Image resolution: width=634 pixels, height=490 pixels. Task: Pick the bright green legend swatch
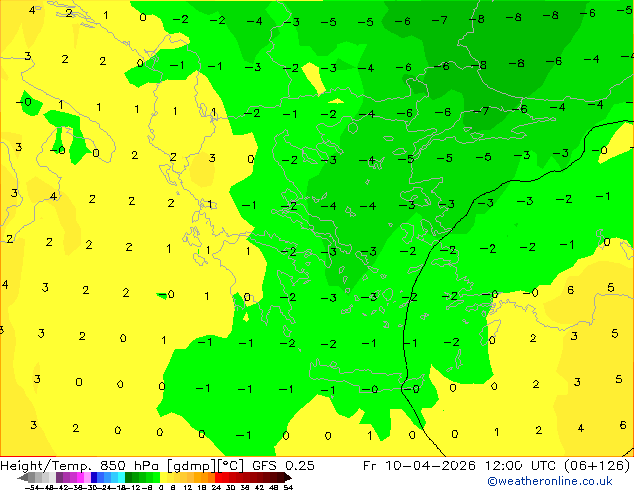click(156, 477)
